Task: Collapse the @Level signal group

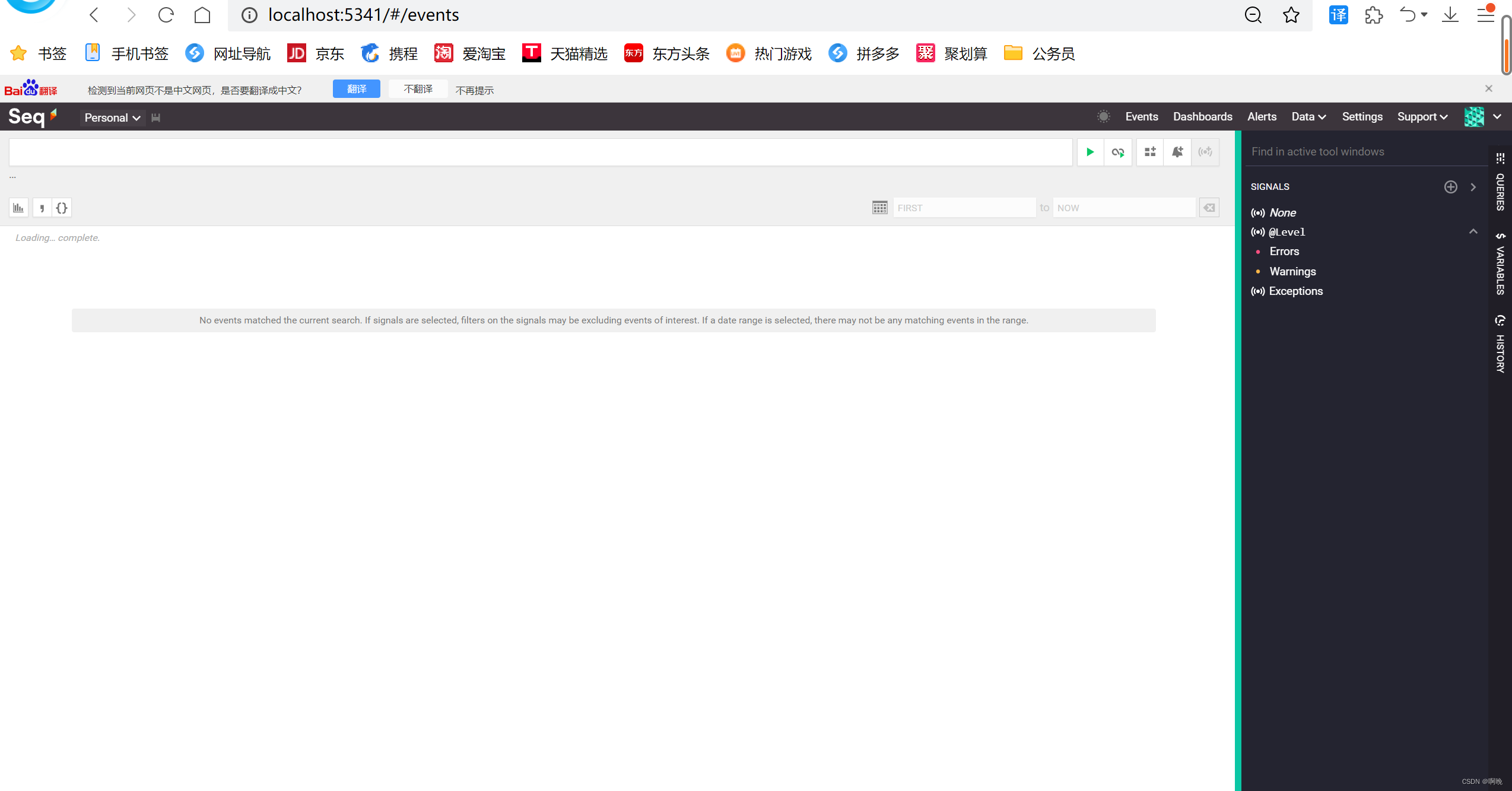Action: pos(1473,231)
